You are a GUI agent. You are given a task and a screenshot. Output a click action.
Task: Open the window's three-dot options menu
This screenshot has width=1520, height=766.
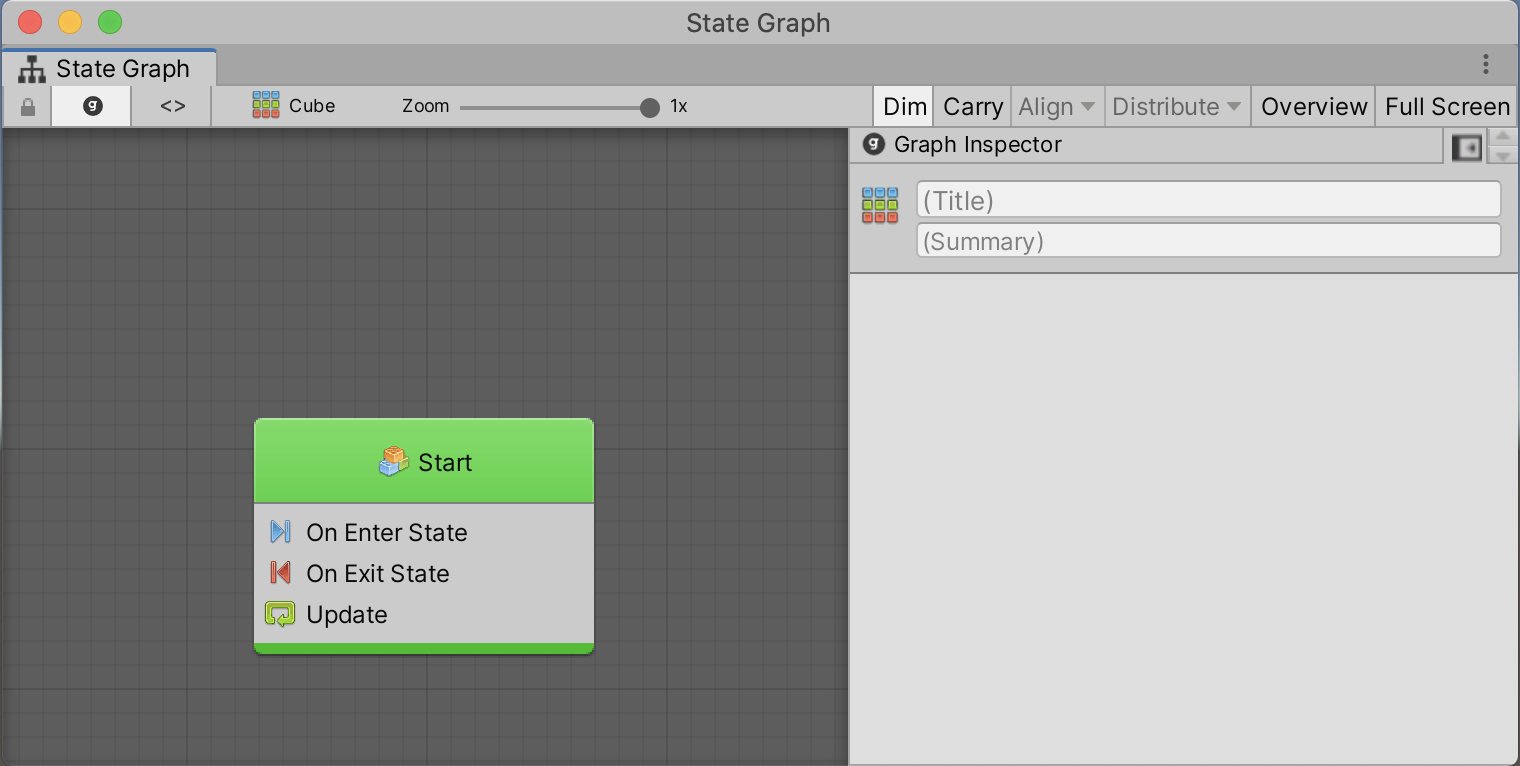(1486, 65)
